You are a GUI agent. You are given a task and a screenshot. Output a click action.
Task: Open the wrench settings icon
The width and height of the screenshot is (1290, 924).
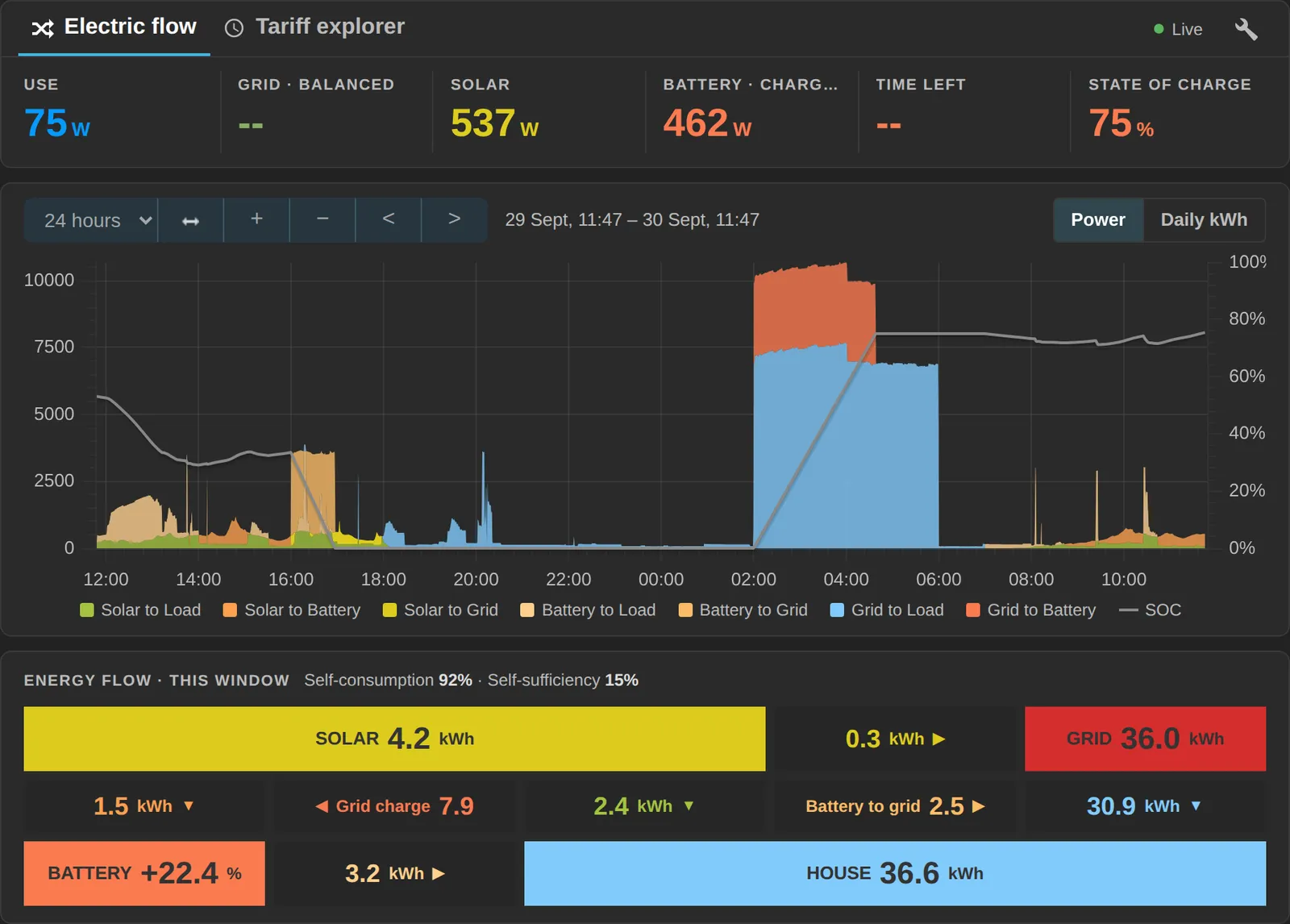1246,29
